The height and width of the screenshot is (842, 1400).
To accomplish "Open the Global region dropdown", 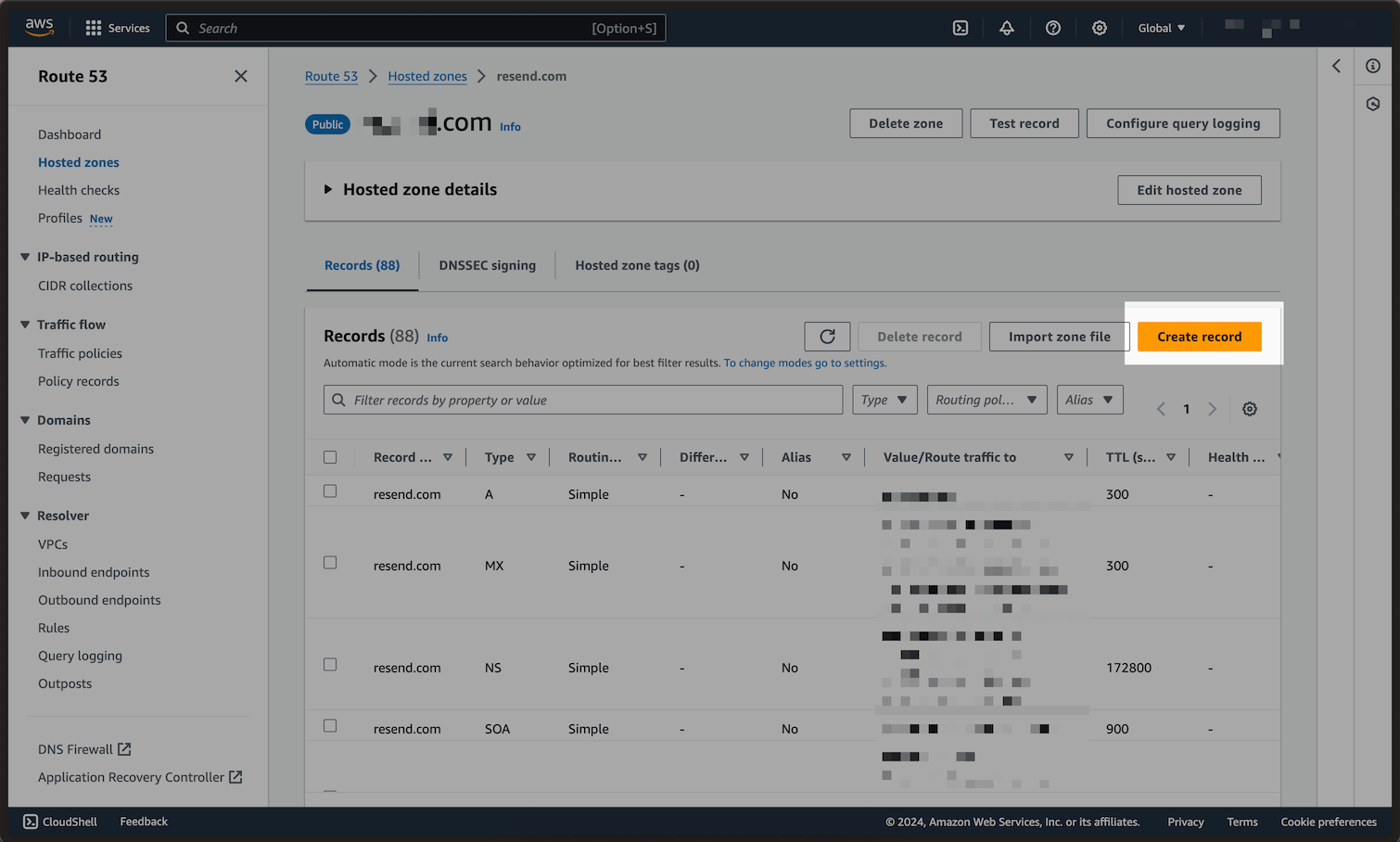I will click(x=1162, y=28).
